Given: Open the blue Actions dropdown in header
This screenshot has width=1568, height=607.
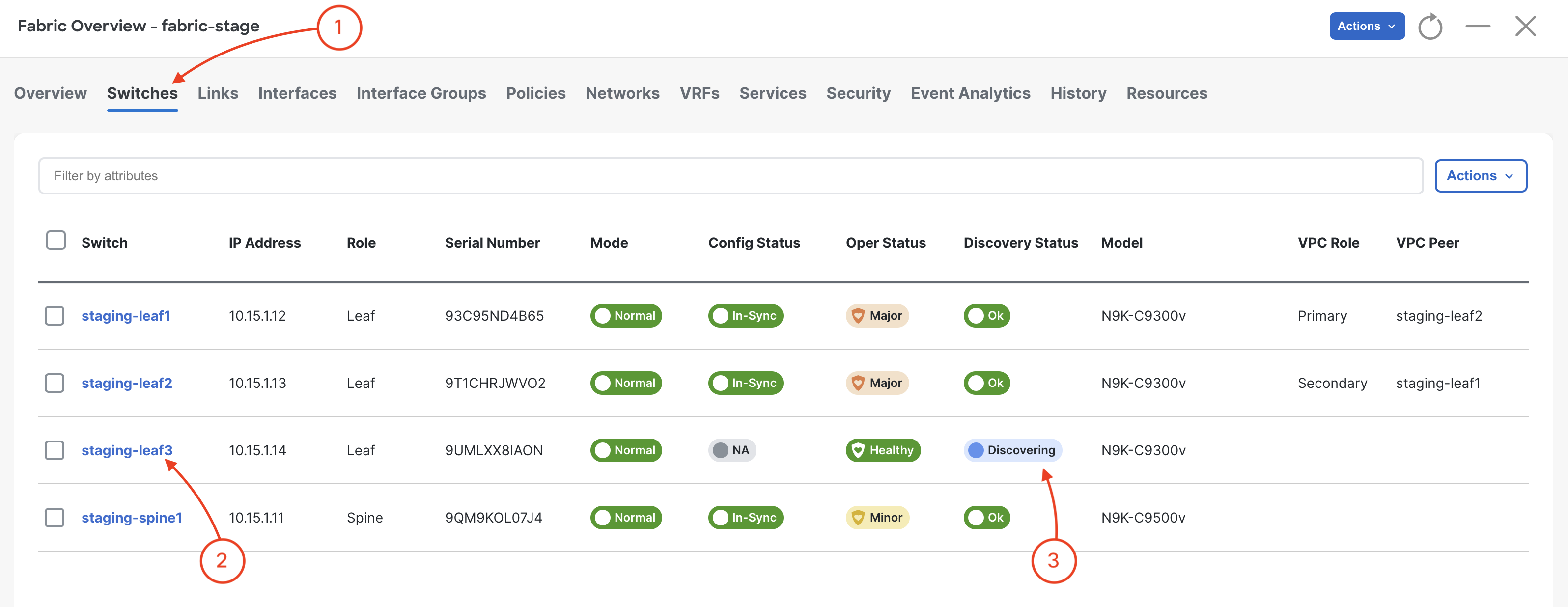Looking at the screenshot, I should [1367, 26].
